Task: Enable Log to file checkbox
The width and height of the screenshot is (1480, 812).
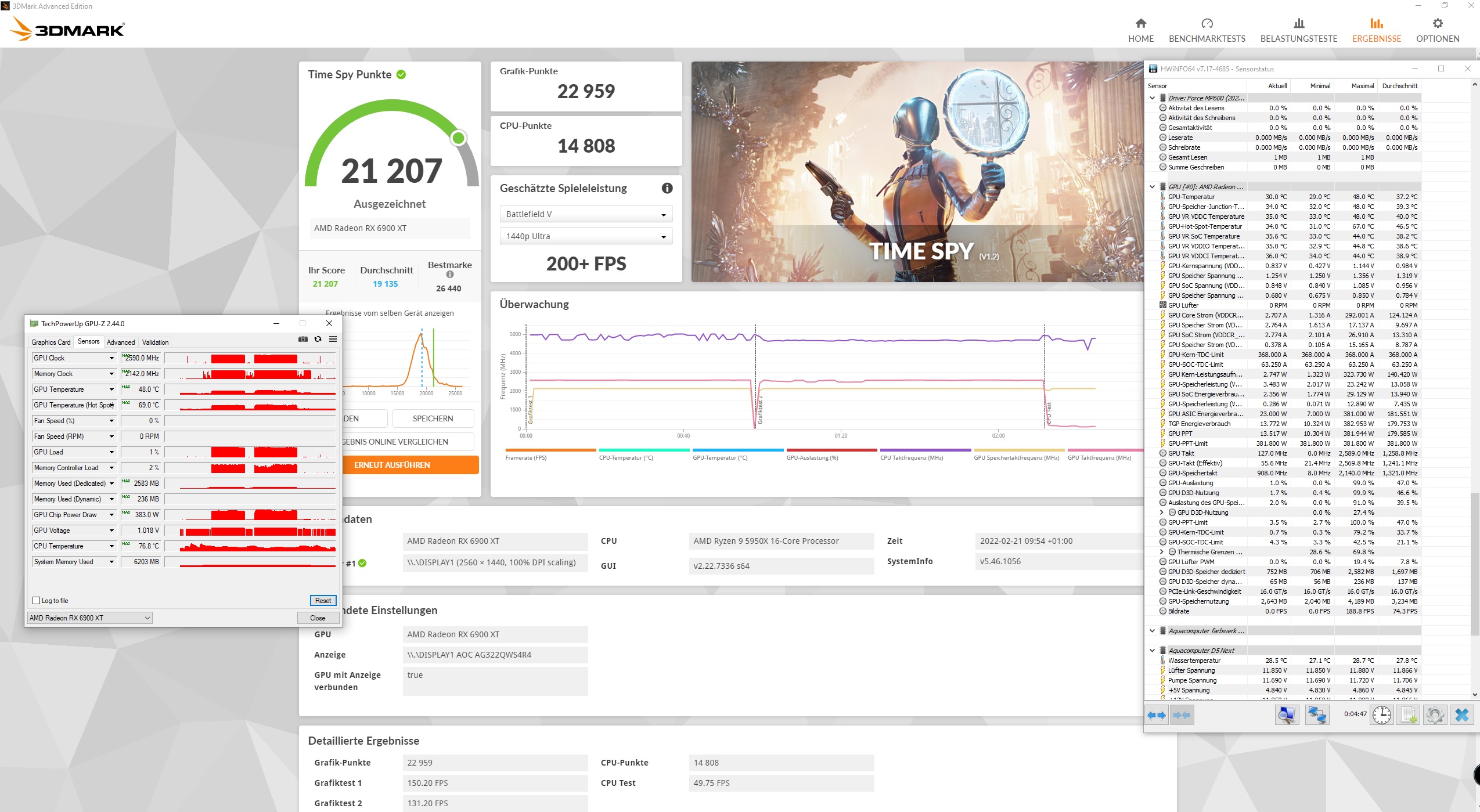Action: (x=37, y=601)
